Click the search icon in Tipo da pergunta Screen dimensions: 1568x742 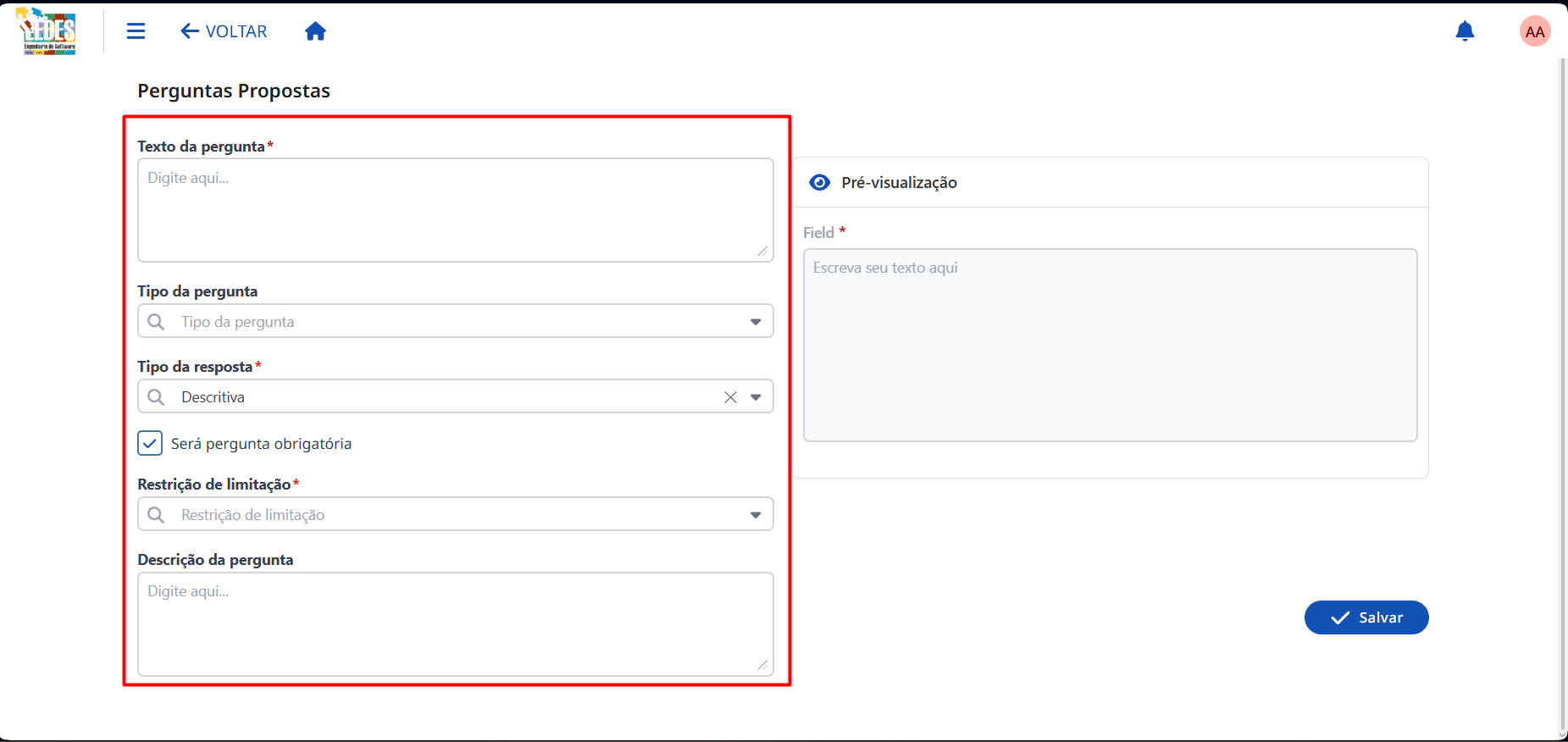pyautogui.click(x=156, y=322)
